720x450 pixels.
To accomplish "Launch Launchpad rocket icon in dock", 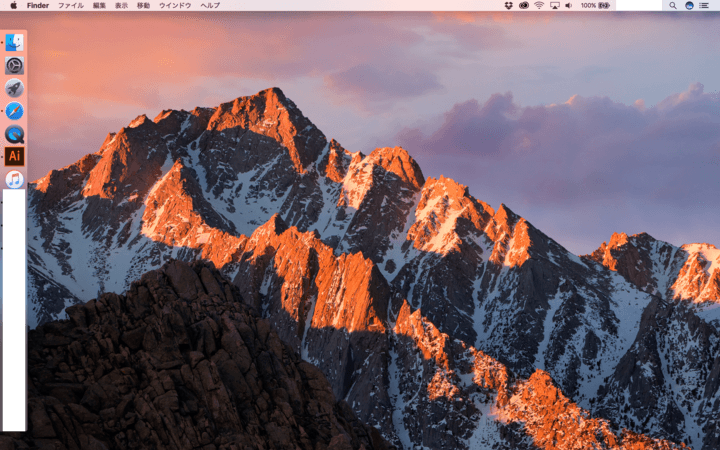I will click(14, 88).
